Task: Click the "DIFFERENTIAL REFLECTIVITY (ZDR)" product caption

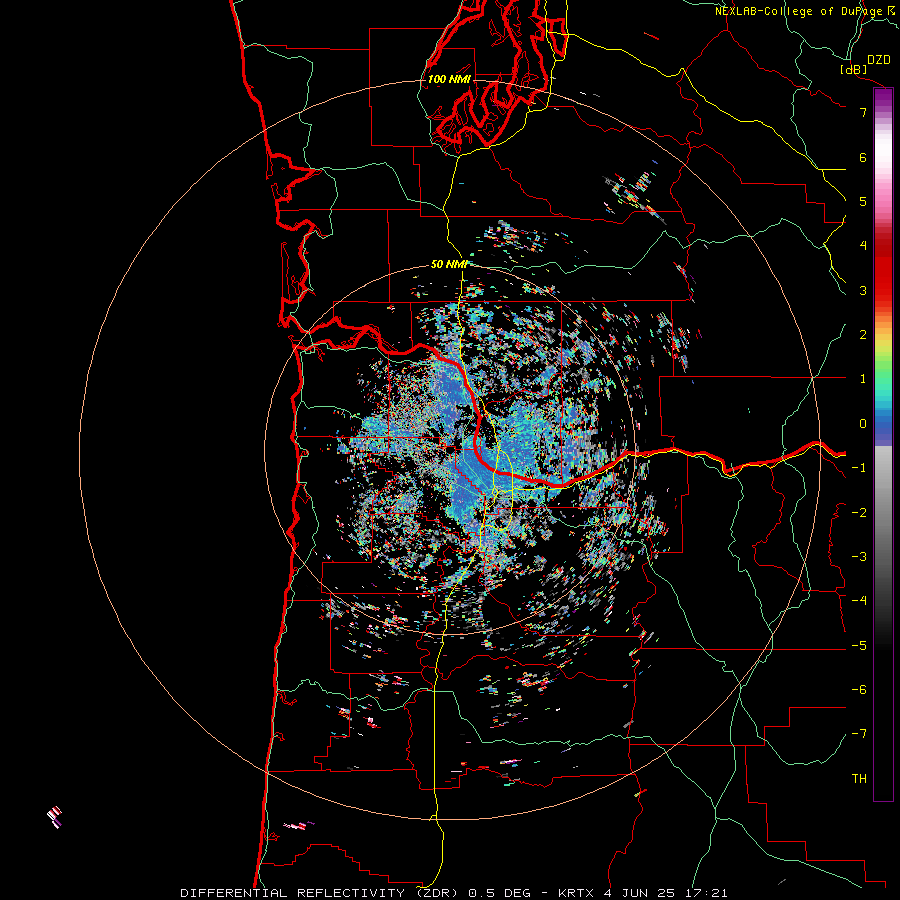Action: 320,893
